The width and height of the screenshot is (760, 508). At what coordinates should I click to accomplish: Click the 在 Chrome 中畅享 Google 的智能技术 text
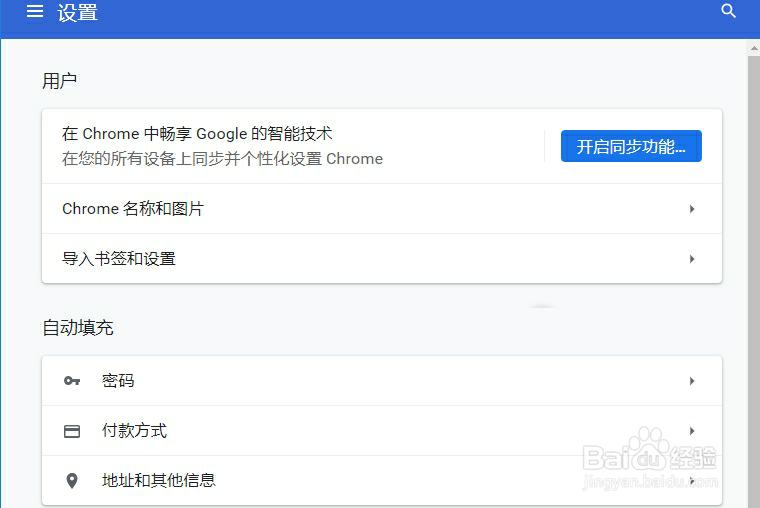coord(197,134)
